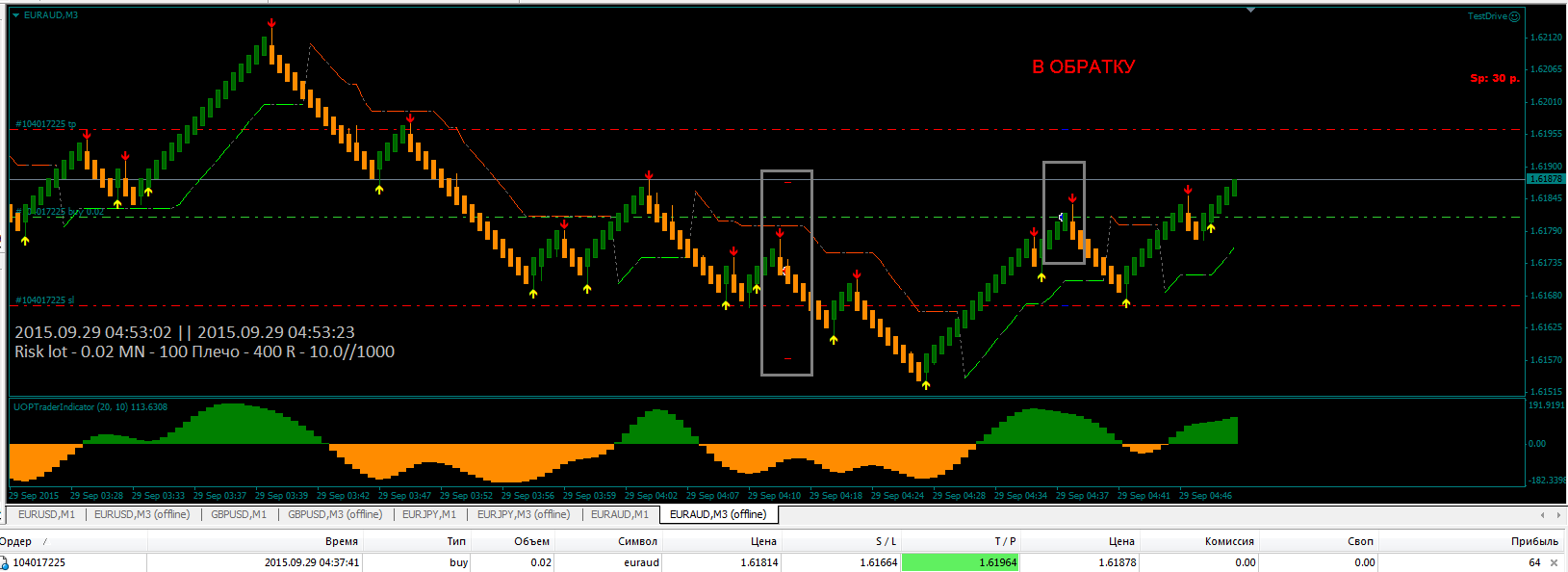Switch to the EURUSD,M1 chart tab

tap(46, 514)
